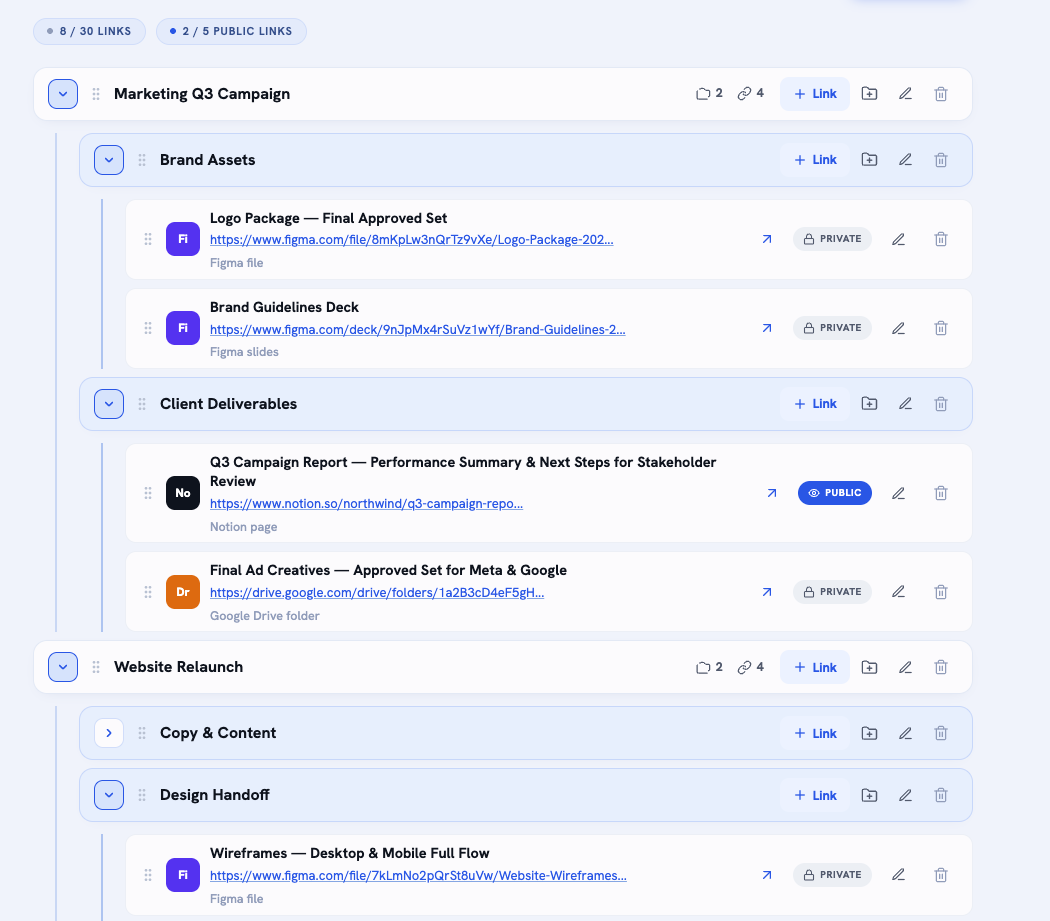
Task: Add a link to Marketing Q3 Campaign
Action: 815,94
